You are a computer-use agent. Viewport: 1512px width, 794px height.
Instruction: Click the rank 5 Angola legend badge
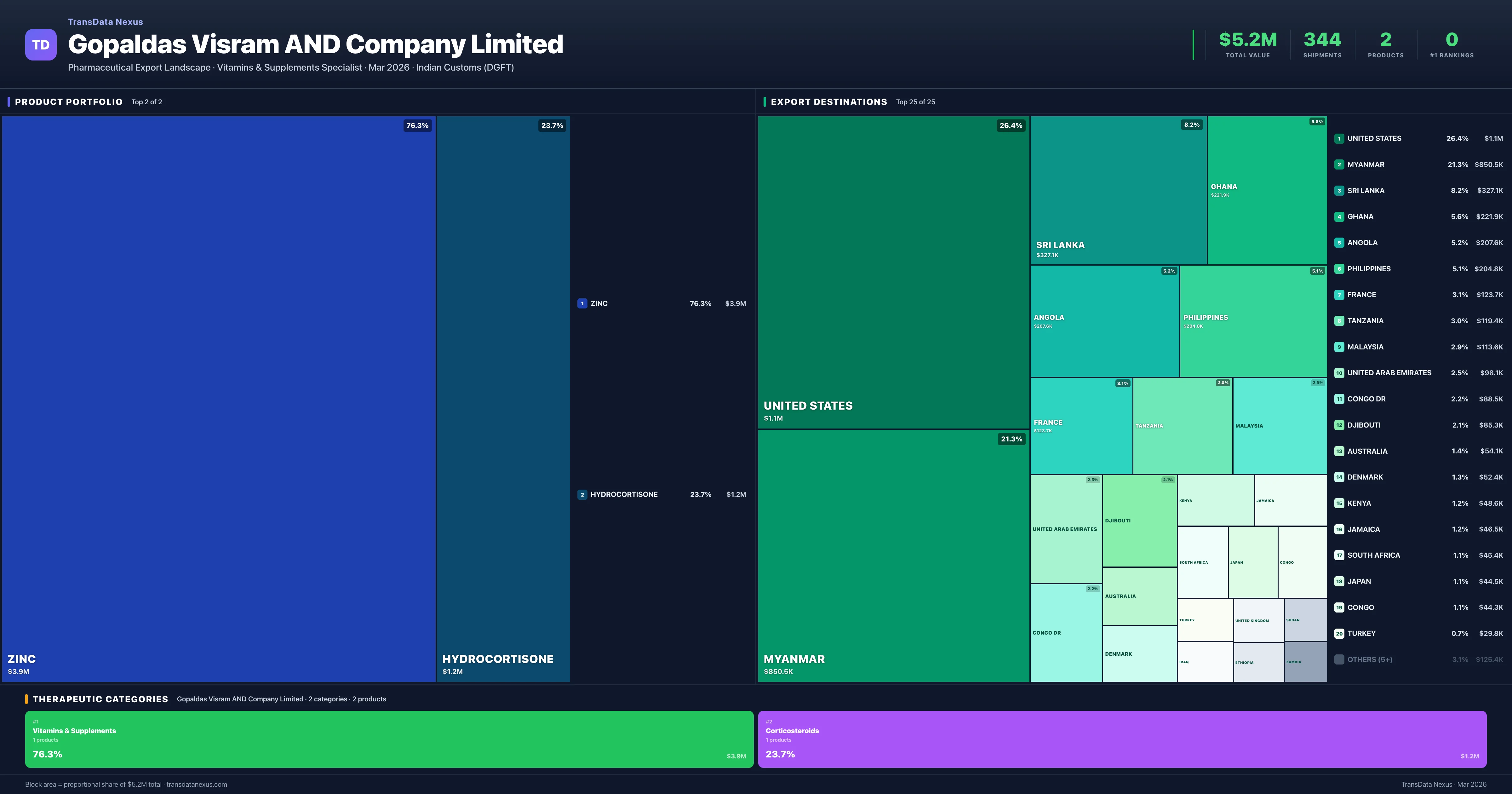1339,243
